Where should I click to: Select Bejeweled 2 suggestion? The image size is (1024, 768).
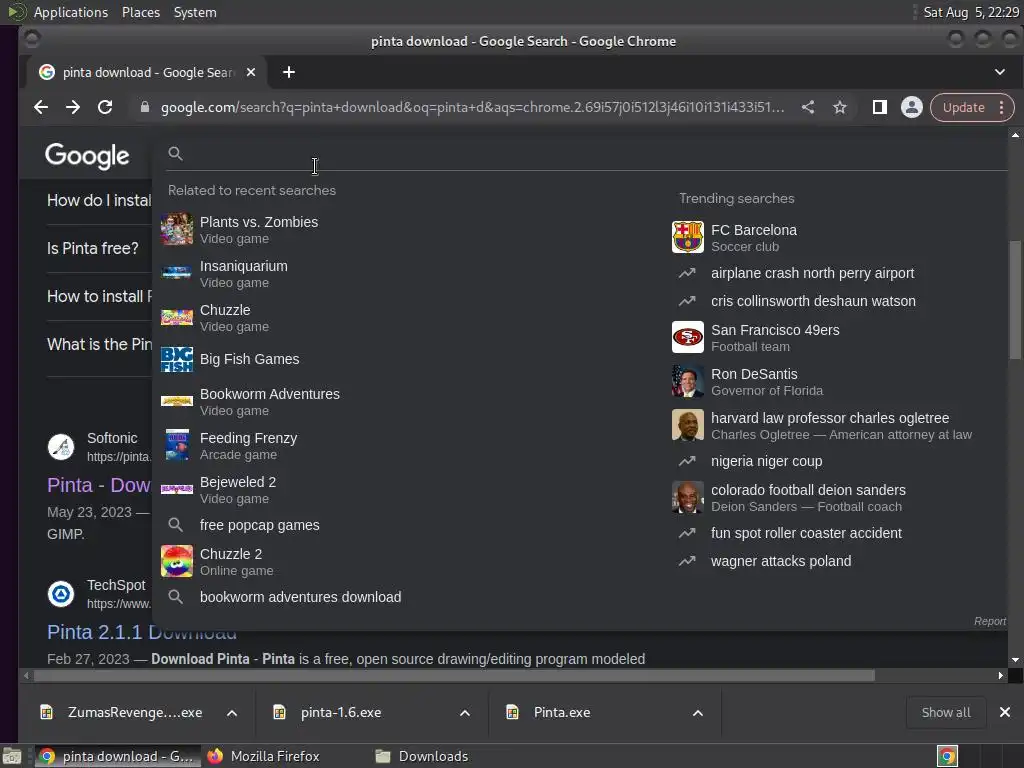coord(238,490)
